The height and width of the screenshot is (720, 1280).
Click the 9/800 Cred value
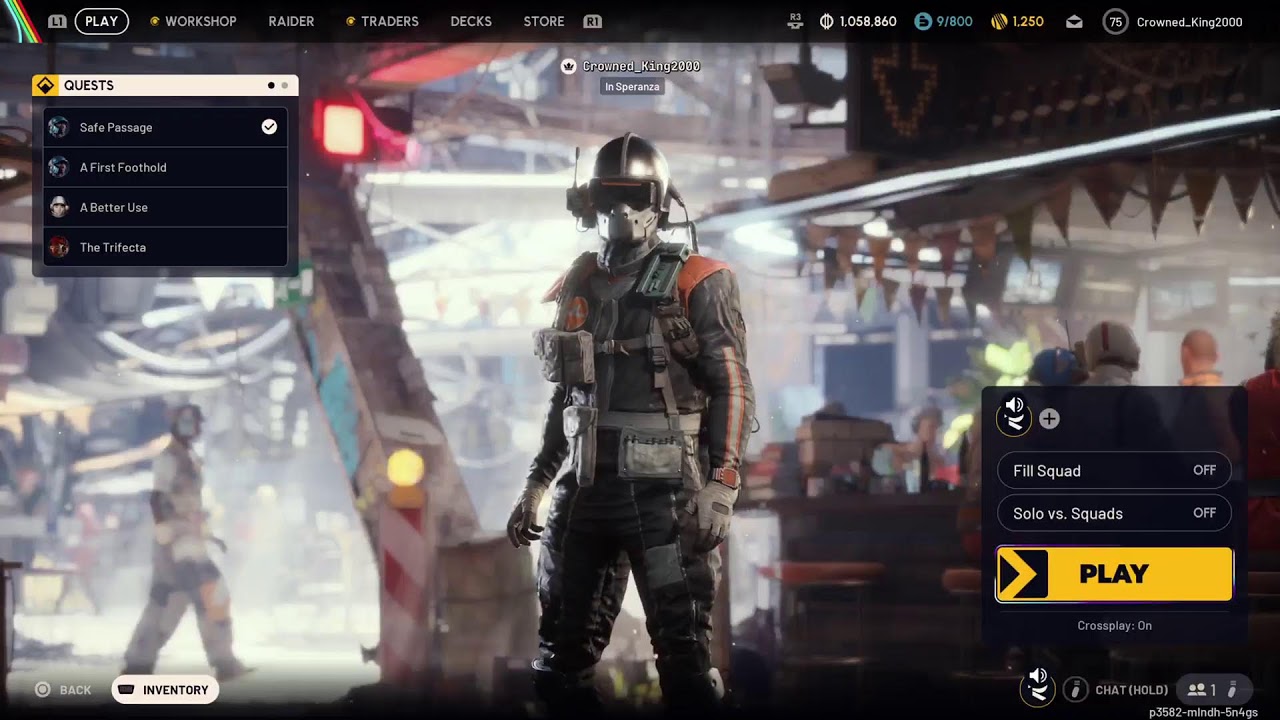click(954, 21)
